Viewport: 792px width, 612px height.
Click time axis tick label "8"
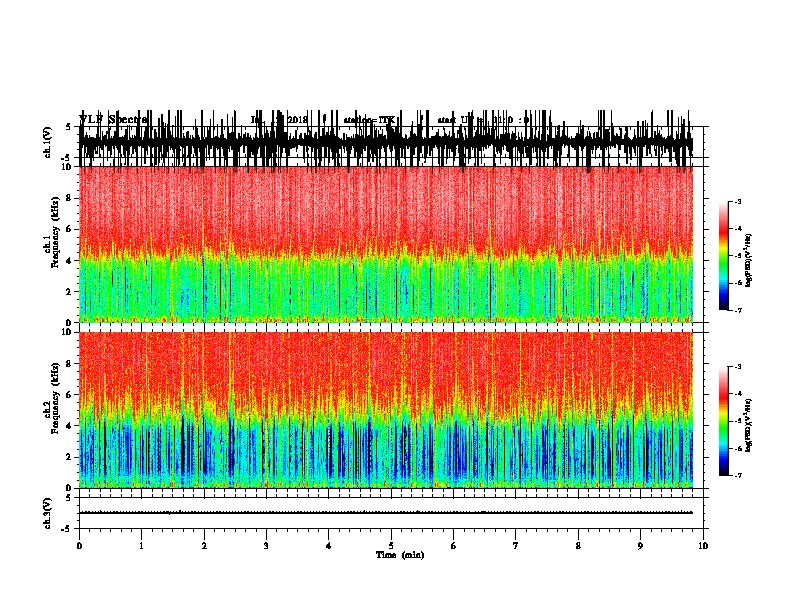pyautogui.click(x=578, y=546)
